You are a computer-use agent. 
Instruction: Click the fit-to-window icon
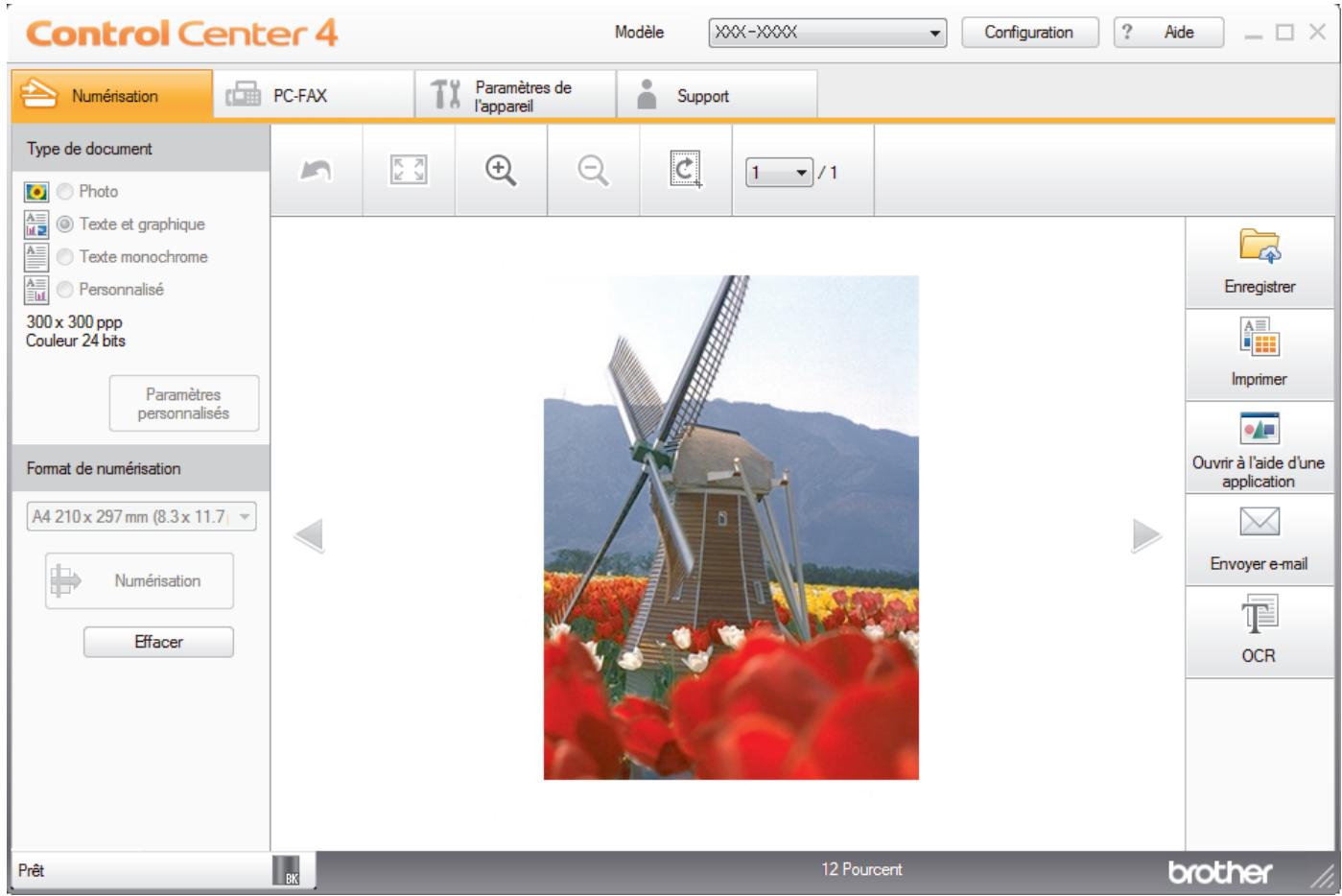tap(409, 172)
